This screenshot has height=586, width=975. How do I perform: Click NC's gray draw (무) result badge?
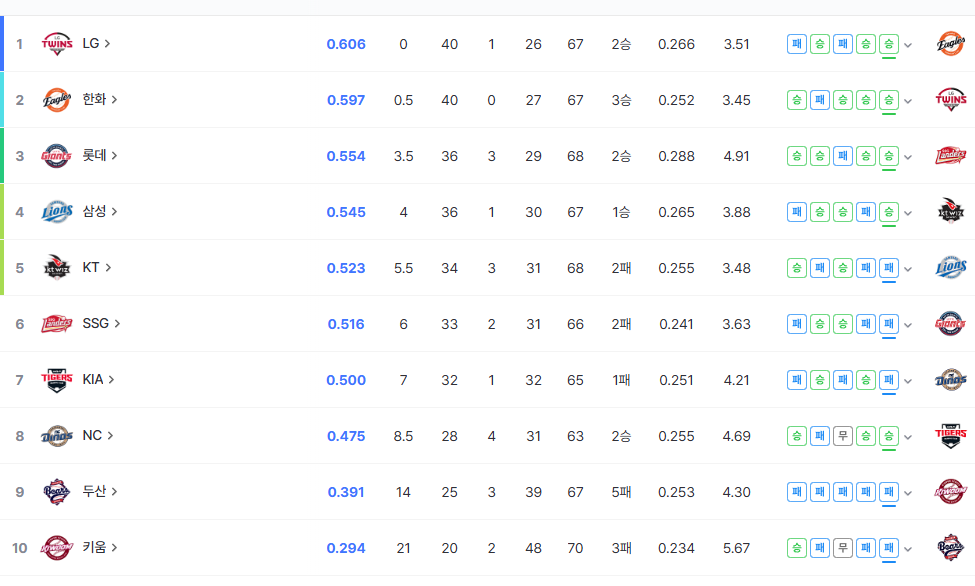tap(843, 435)
